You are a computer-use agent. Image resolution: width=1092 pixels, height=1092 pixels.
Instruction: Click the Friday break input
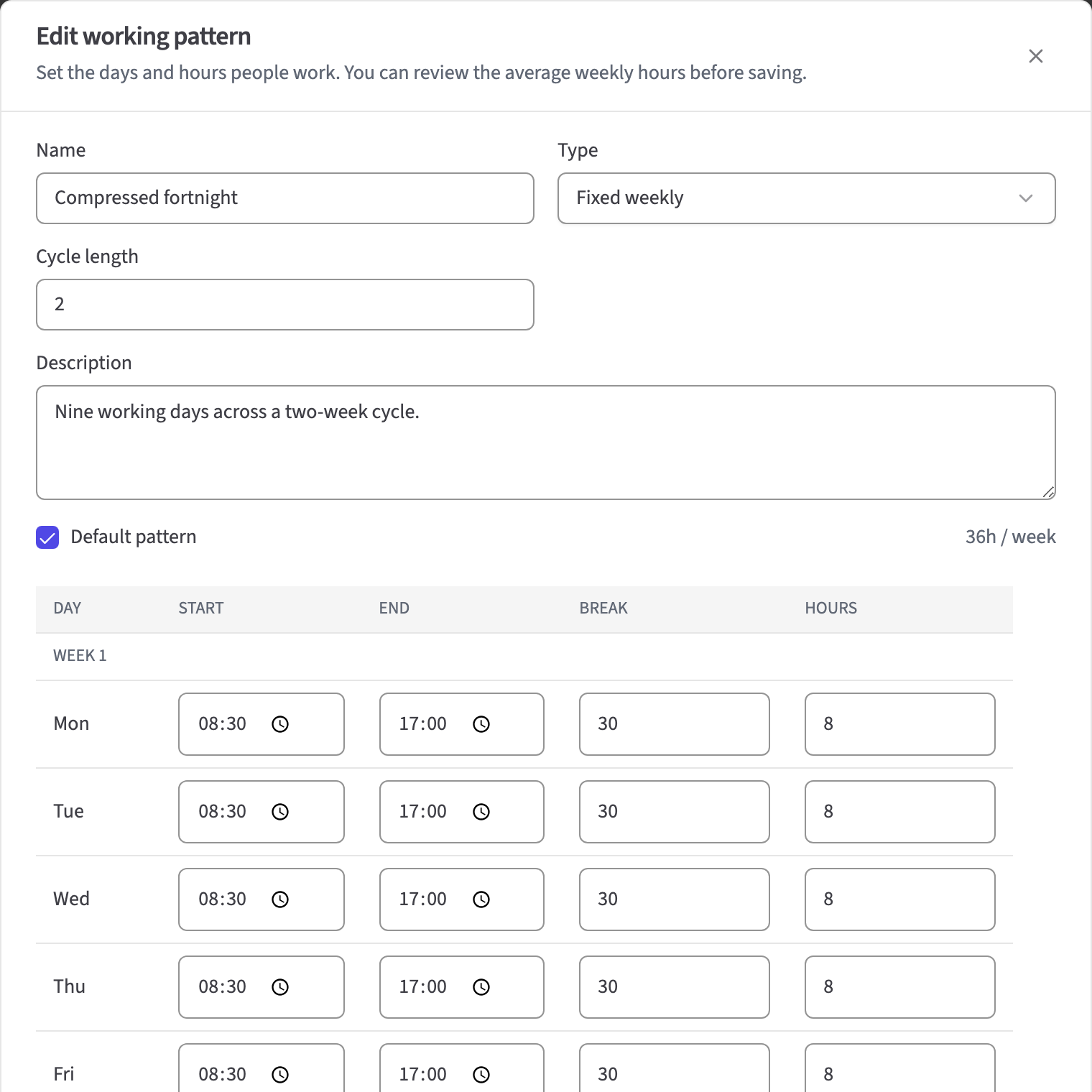[x=674, y=1068]
